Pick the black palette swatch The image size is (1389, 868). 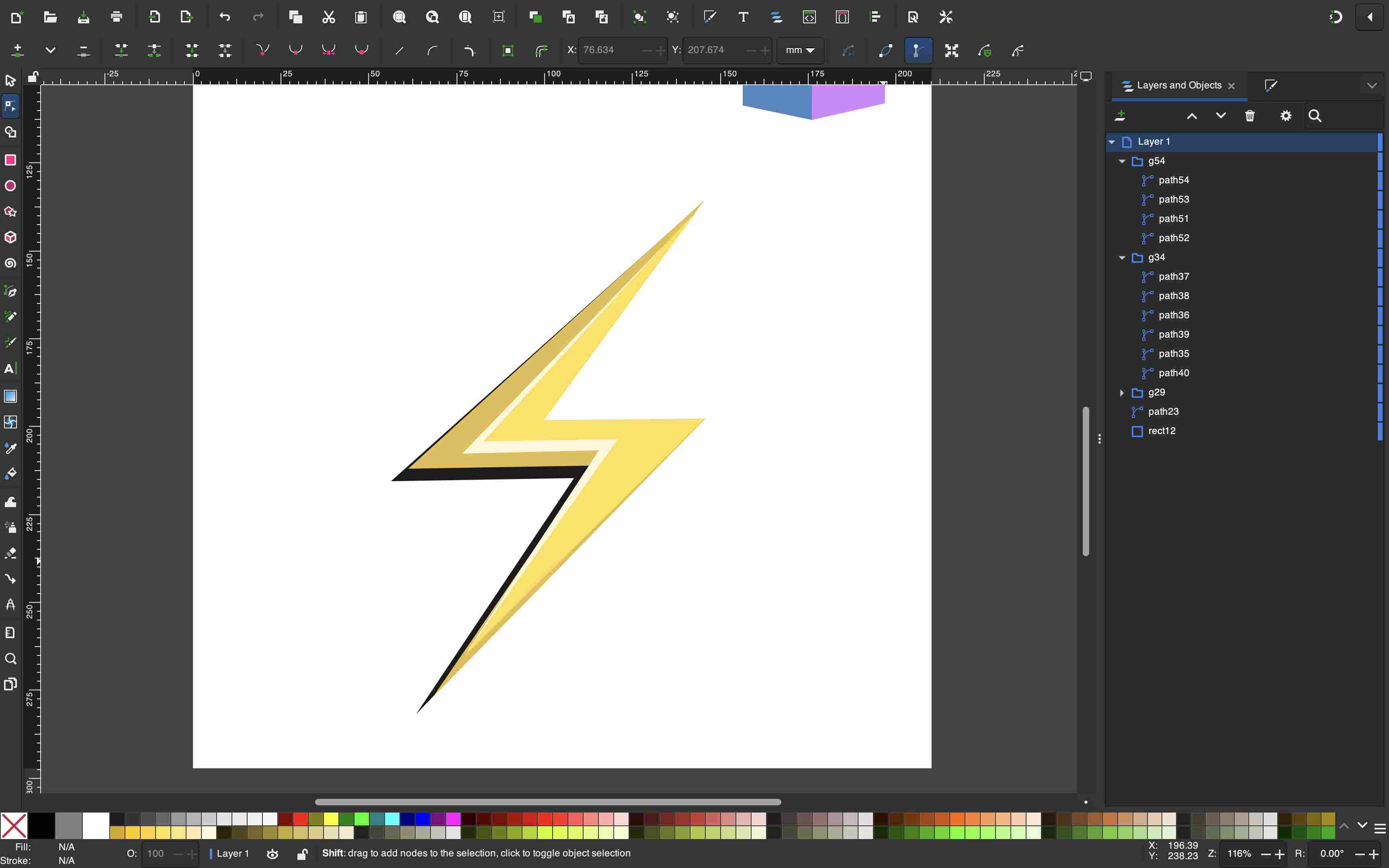41,826
